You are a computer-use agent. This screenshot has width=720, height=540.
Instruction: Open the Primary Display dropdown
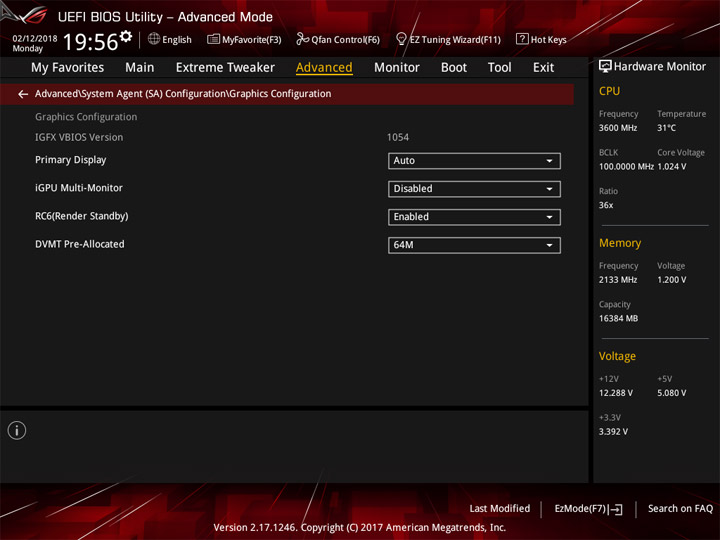[x=474, y=161]
